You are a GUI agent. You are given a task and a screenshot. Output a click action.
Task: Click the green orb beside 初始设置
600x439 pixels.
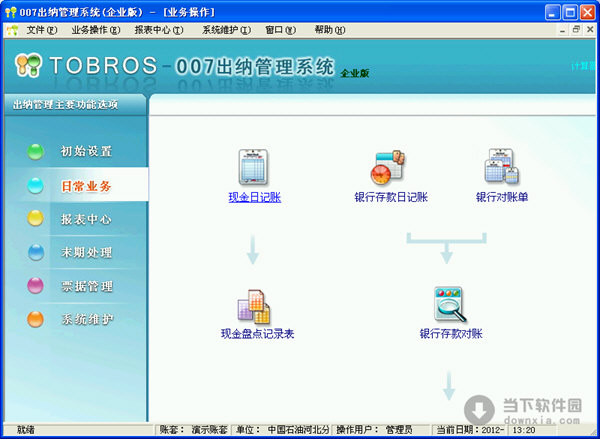[x=36, y=152]
